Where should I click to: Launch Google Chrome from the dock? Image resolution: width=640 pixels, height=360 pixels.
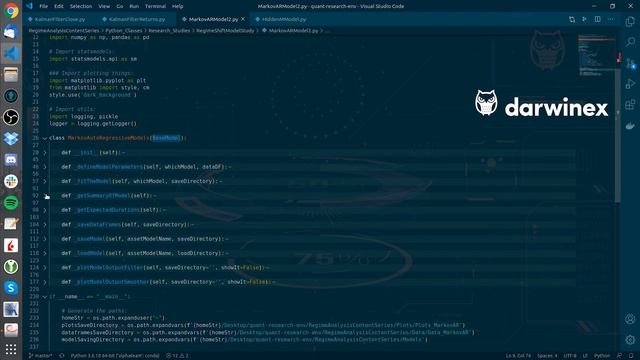[11, 11]
